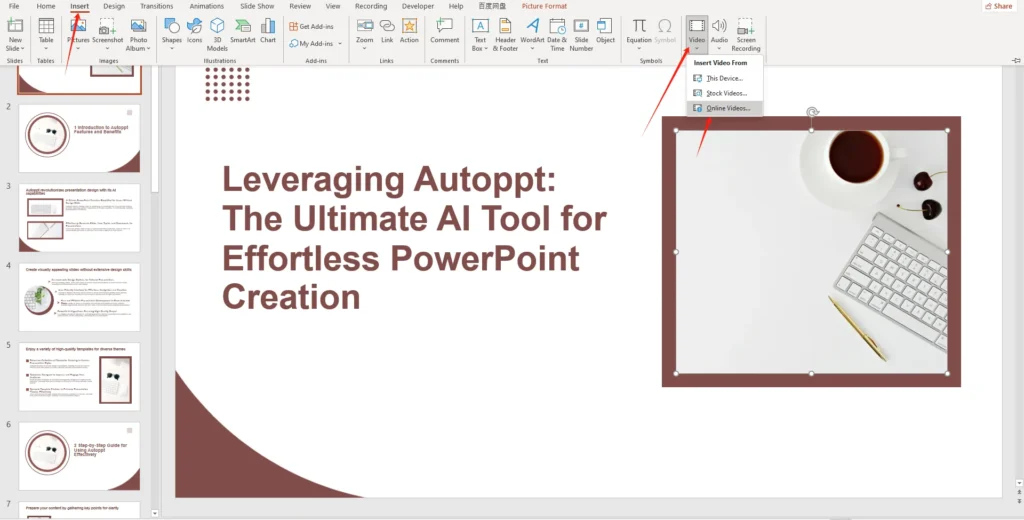
Task: Open Photo Album icon
Action: [x=138, y=26]
